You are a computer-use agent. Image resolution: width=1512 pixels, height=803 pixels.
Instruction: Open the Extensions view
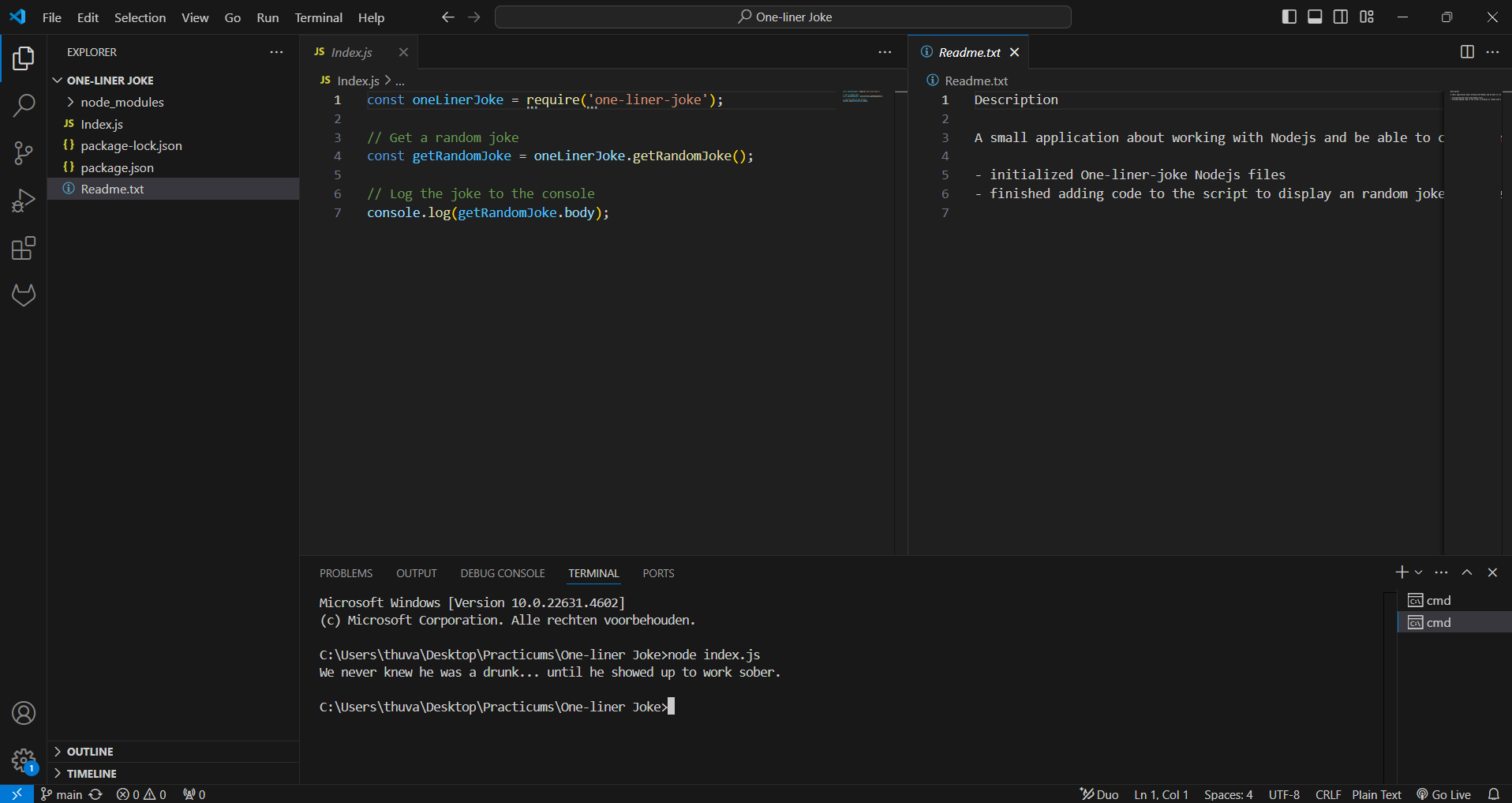[24, 249]
